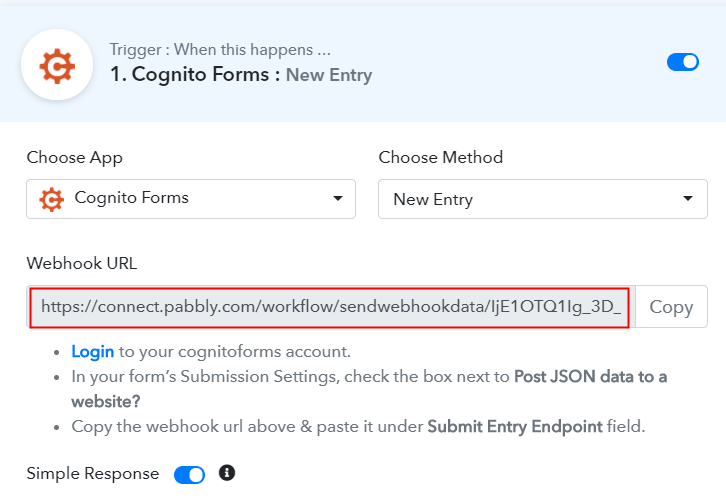The image size is (726, 499).
Task: Open the Choose App dropdown showing Cognito Forms
Action: pos(190,199)
